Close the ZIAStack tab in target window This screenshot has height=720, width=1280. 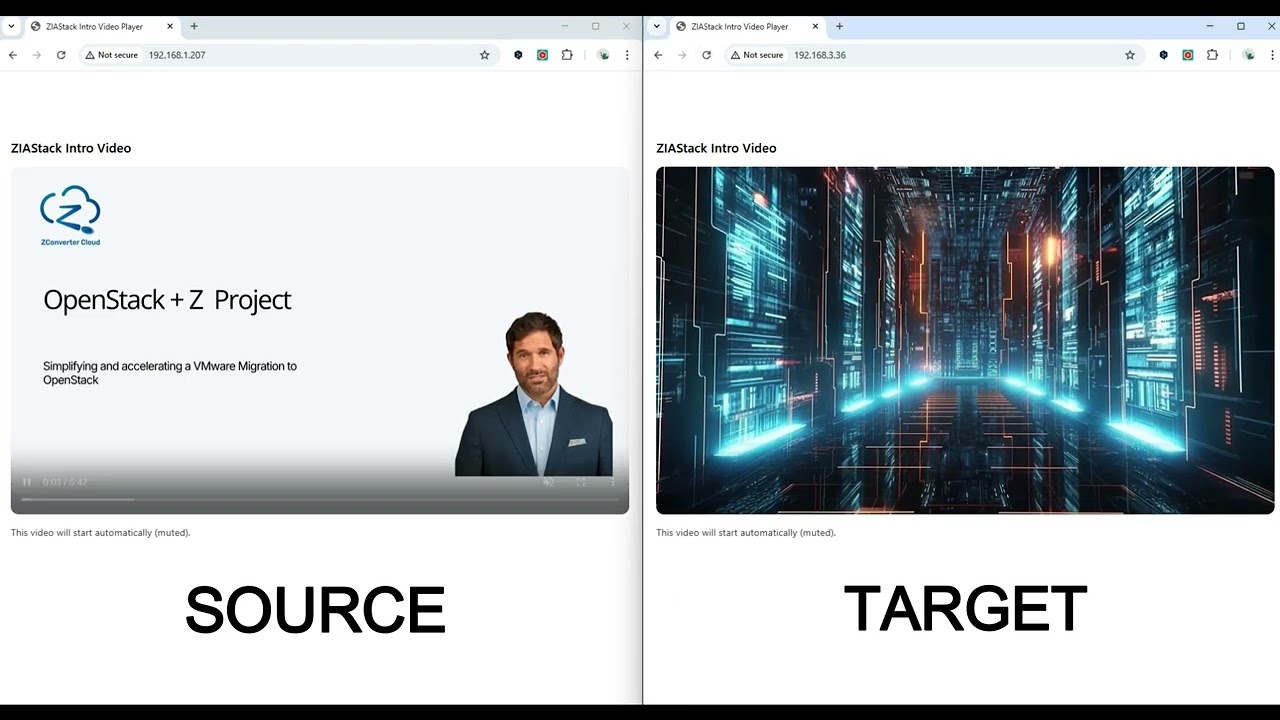(x=815, y=26)
